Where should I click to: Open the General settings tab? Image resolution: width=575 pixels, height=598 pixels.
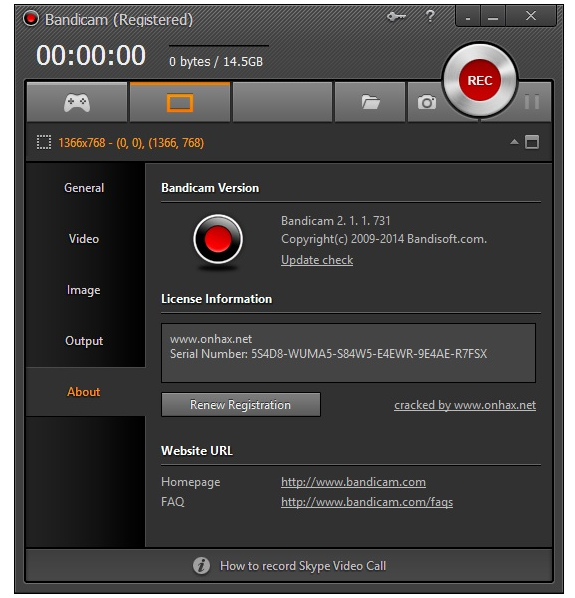(x=84, y=188)
